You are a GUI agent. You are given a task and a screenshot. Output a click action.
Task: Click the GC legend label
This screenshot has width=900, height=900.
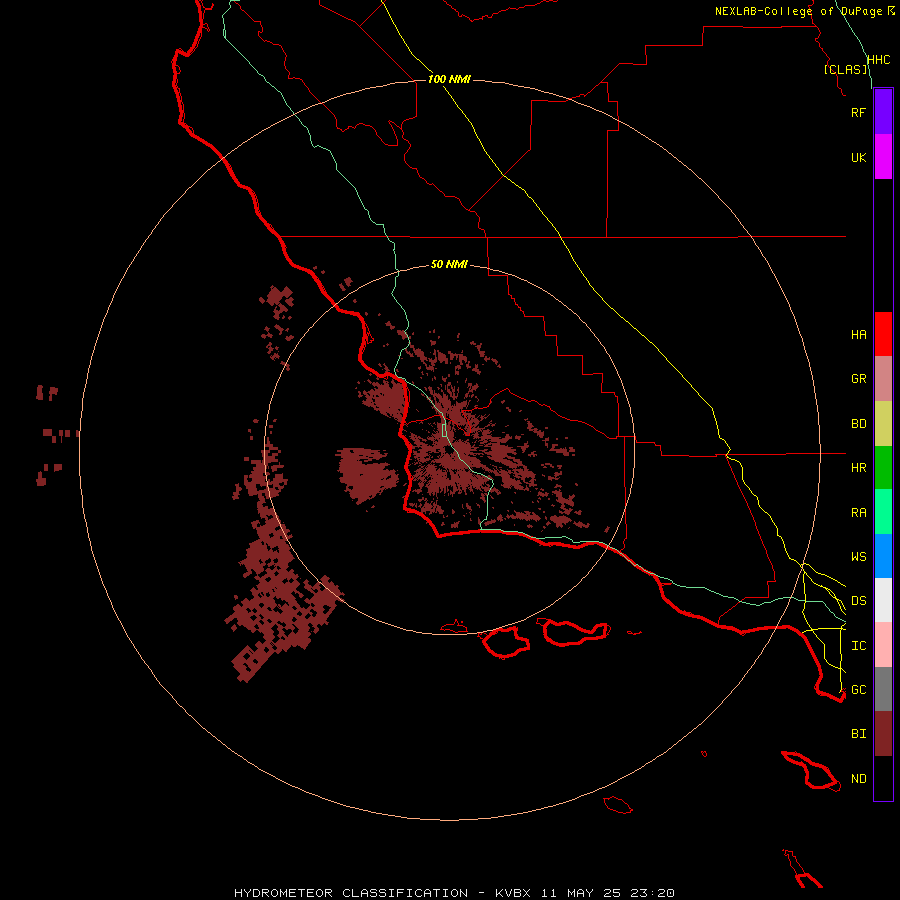[x=859, y=690]
